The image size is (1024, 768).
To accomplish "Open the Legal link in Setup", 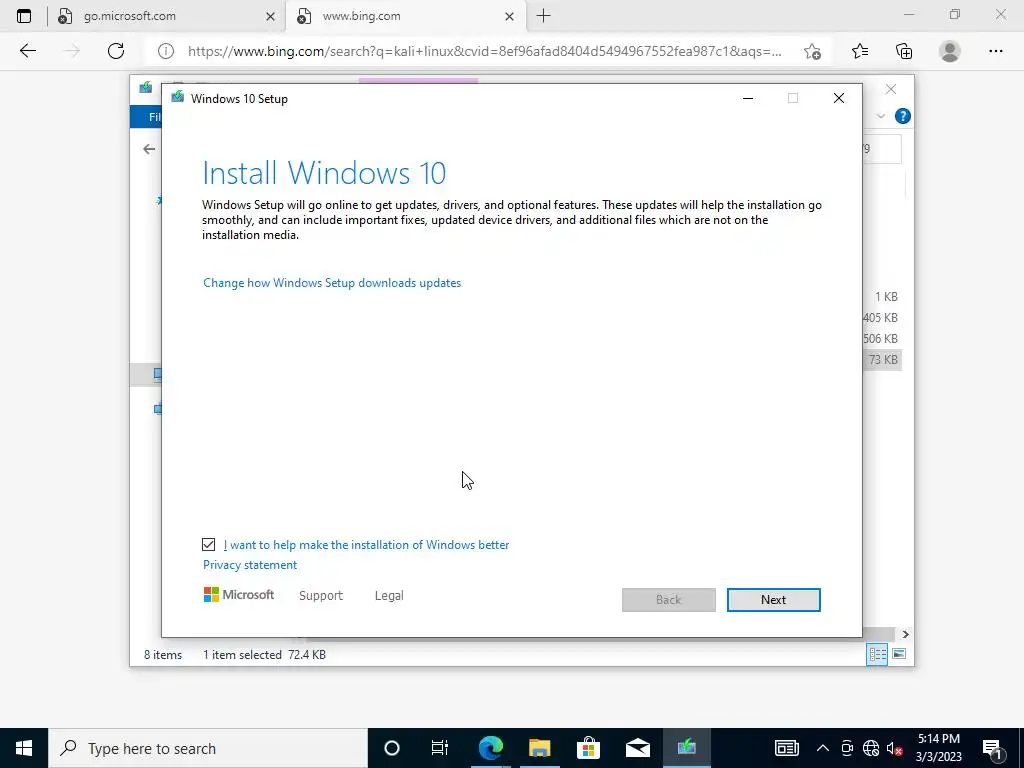I will click(389, 596).
